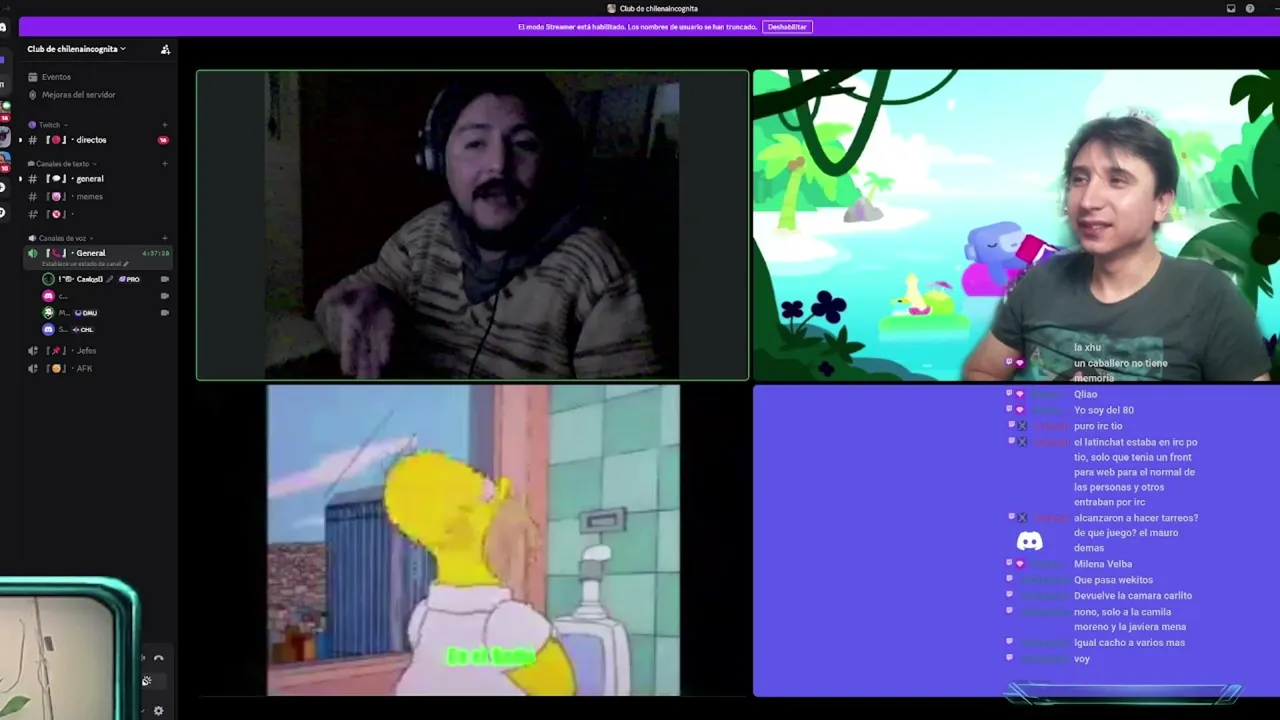Click the invite people icon beside server name
This screenshot has height=720, width=1280.
click(165, 49)
